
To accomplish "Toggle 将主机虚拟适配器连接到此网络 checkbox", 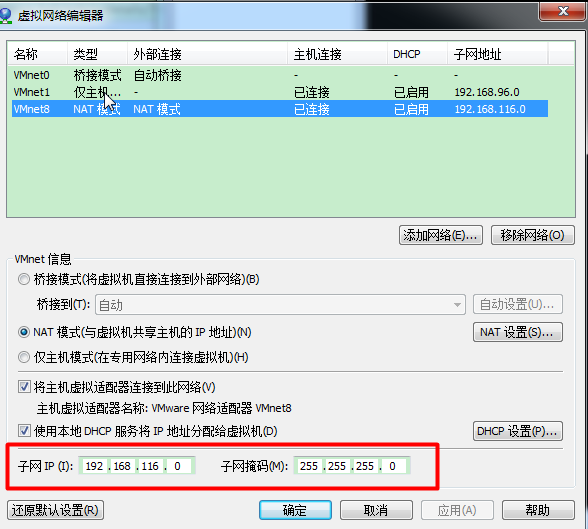I will point(24,387).
